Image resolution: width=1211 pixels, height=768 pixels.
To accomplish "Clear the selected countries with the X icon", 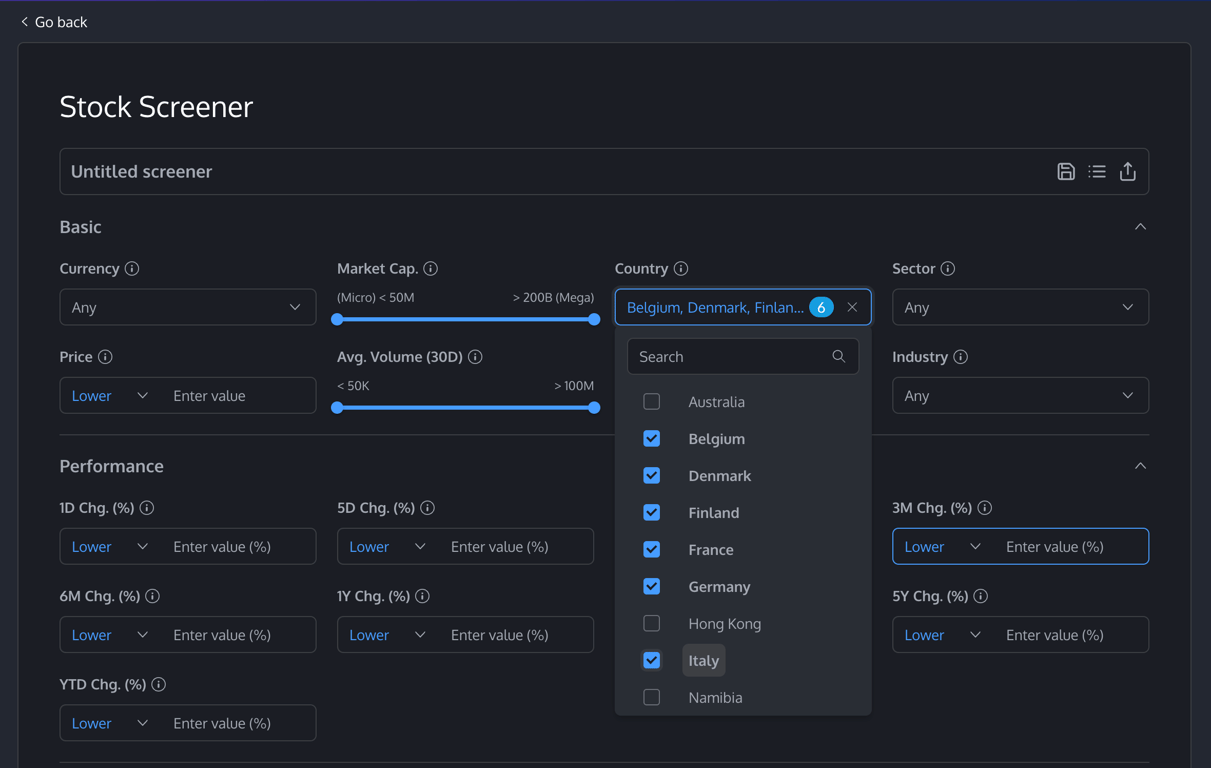I will pyautogui.click(x=852, y=307).
